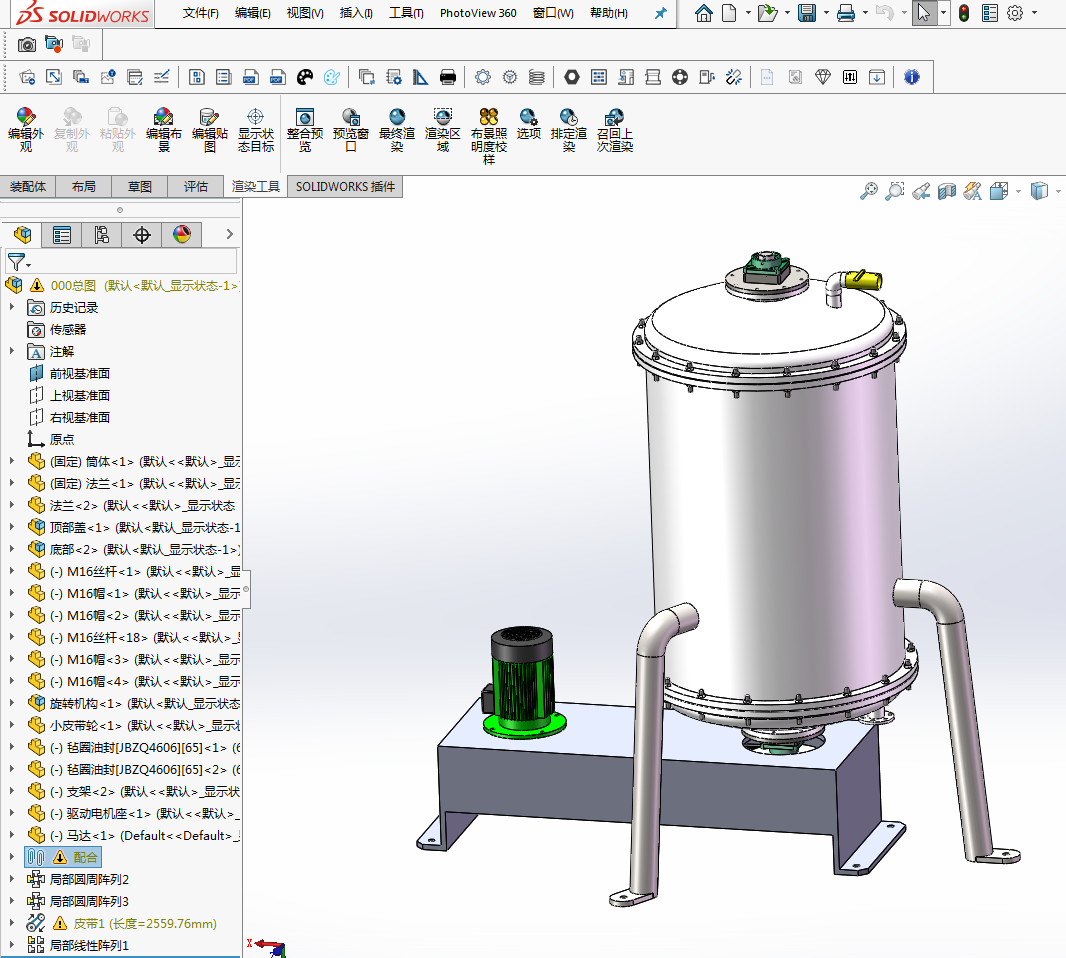The image size is (1066, 958).
Task: Switch to ConfigurationManager tab in panel
Action: [101, 235]
